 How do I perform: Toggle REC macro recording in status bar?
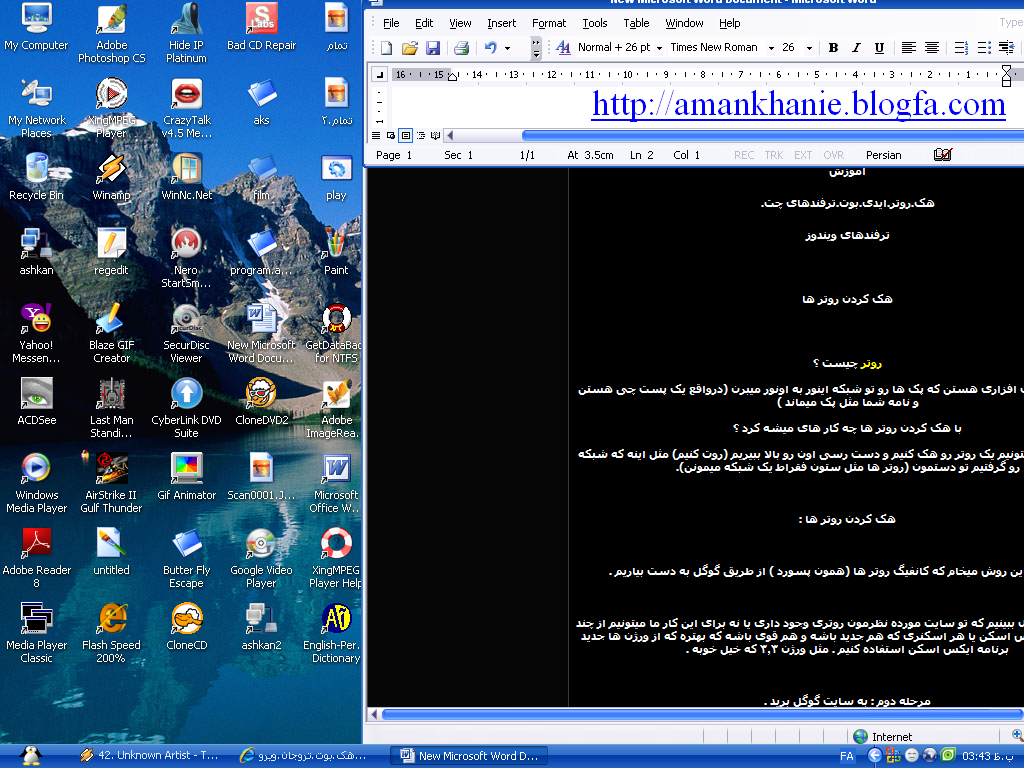point(744,155)
